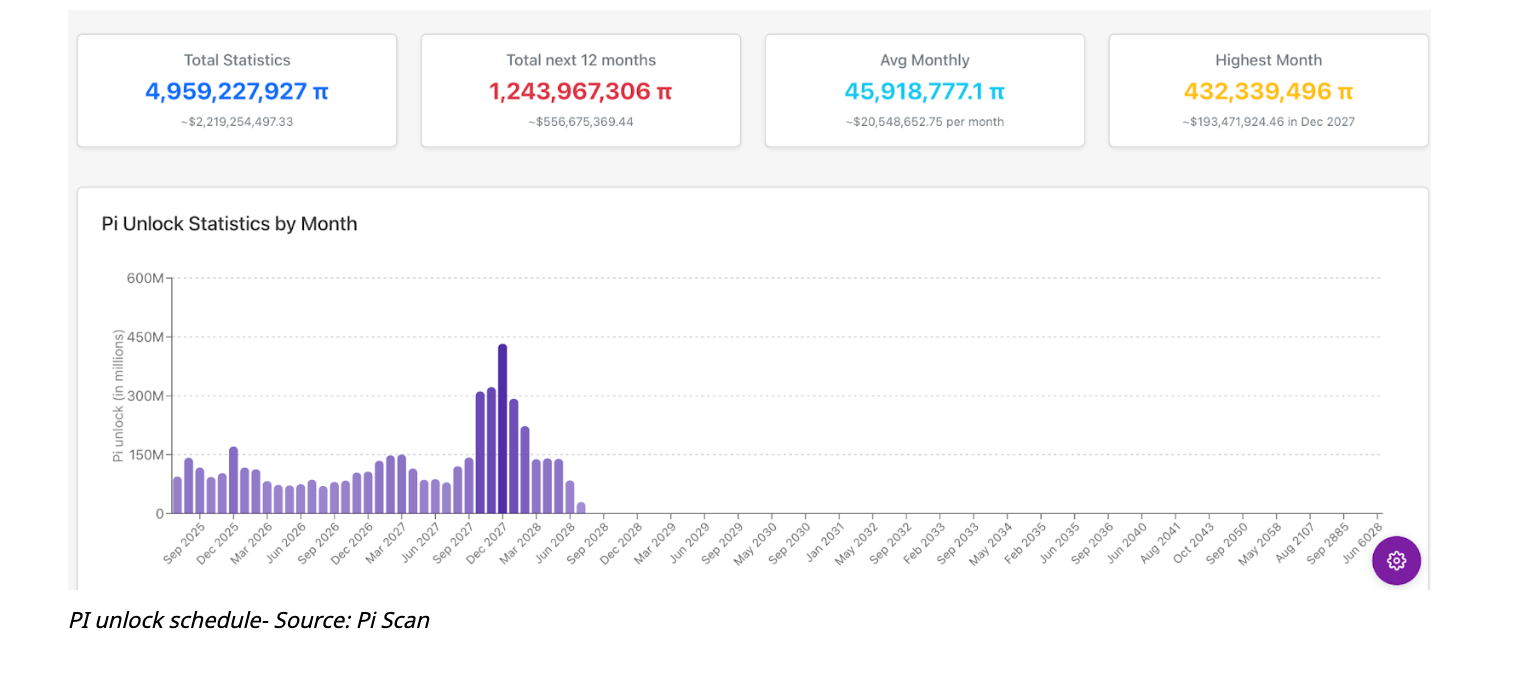
Task: Click the red 1,243,967,306 π value
Action: point(580,92)
